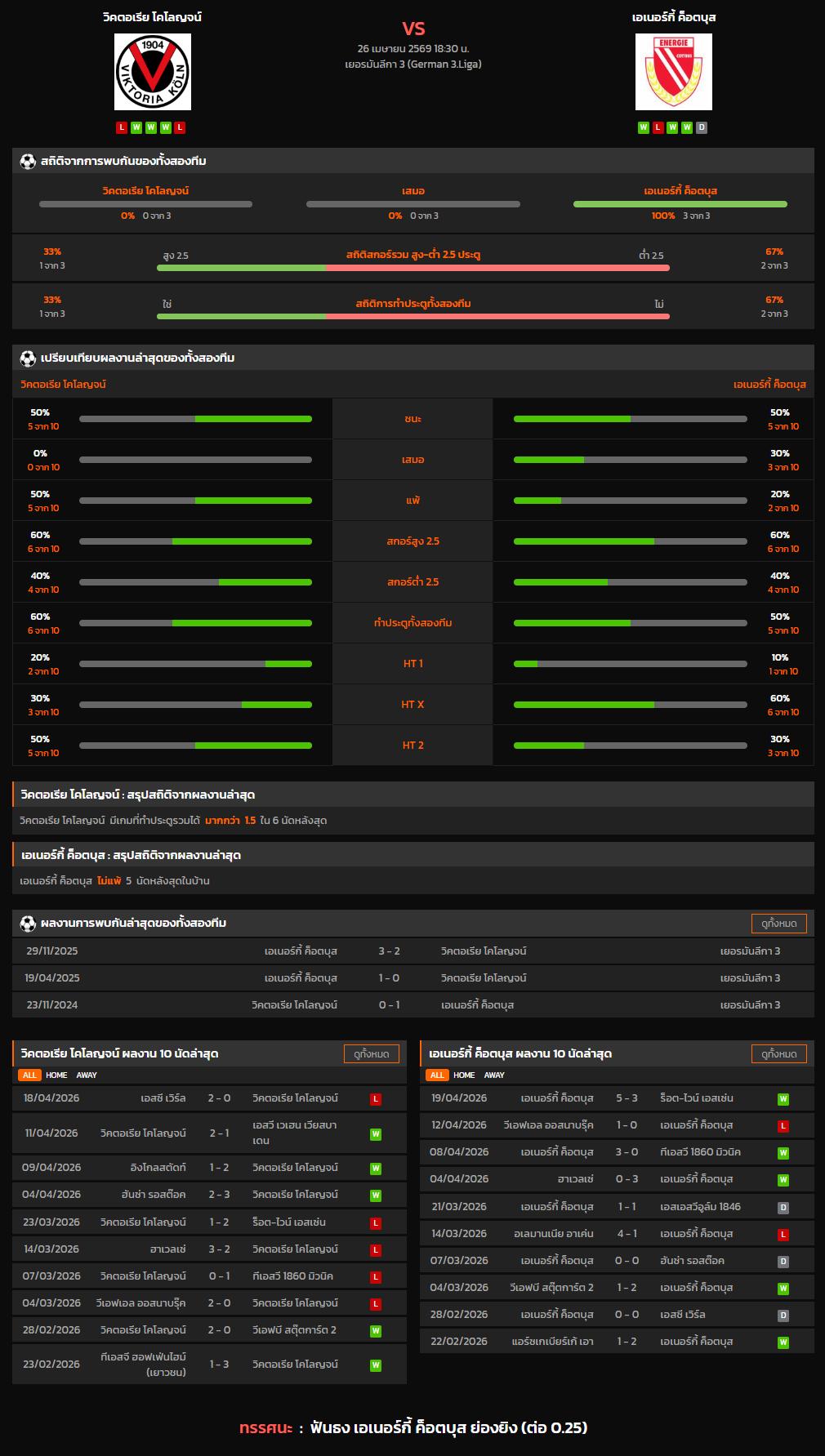Click the soccer ball icon beside recent form comparison header

(x=28, y=358)
